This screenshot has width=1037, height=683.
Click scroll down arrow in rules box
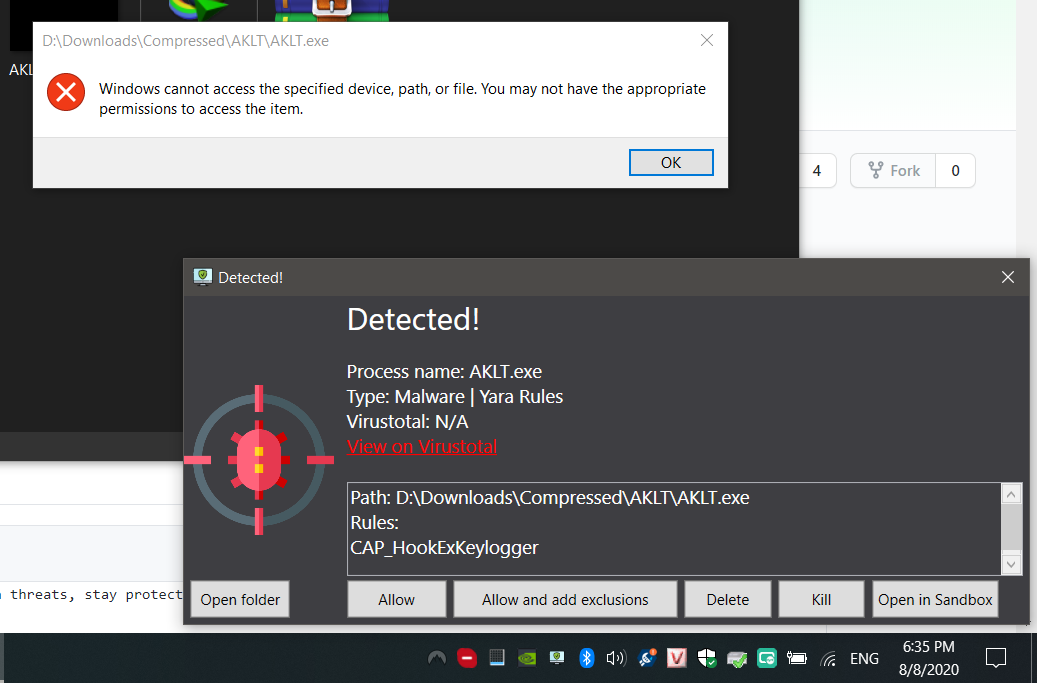tap(1011, 564)
